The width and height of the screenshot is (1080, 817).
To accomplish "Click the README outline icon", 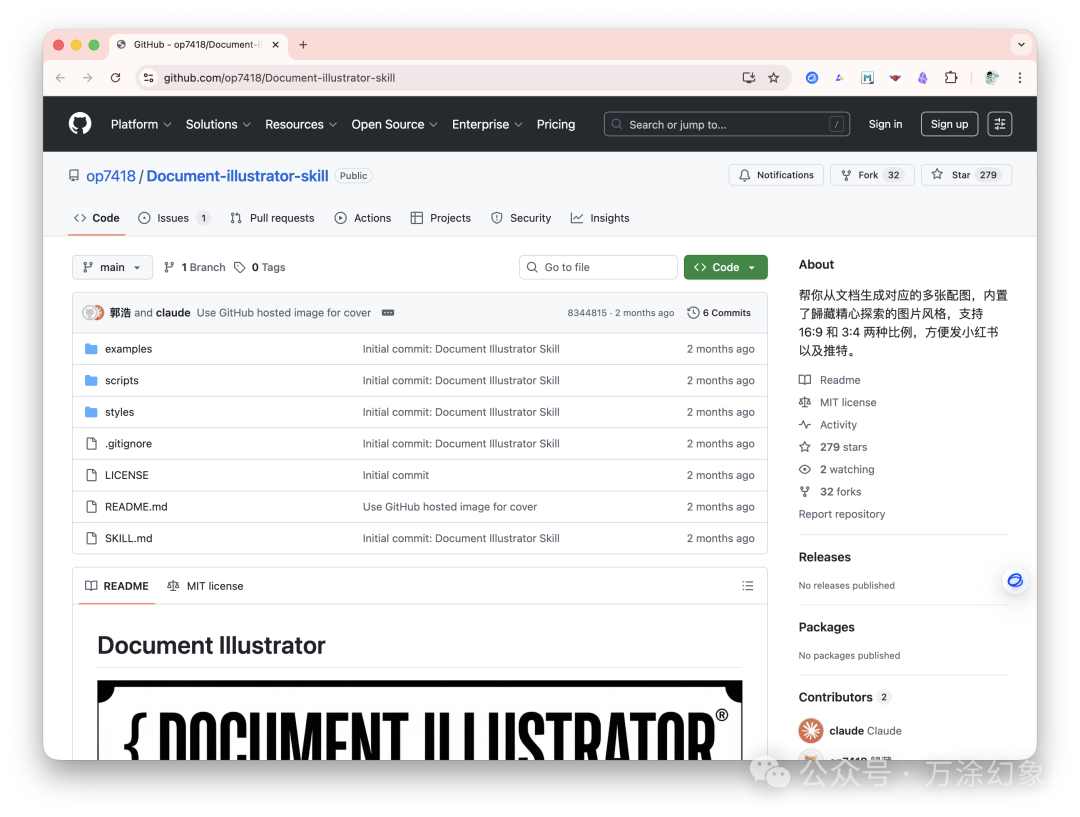I will click(x=747, y=586).
